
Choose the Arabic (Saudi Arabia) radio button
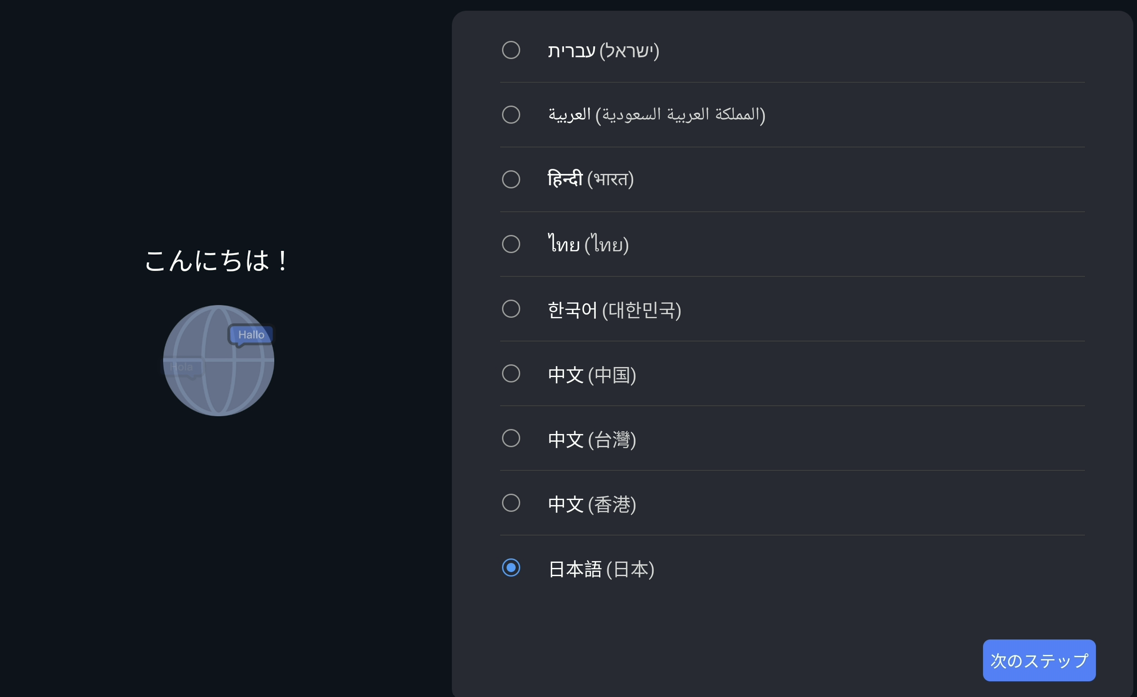[511, 115]
